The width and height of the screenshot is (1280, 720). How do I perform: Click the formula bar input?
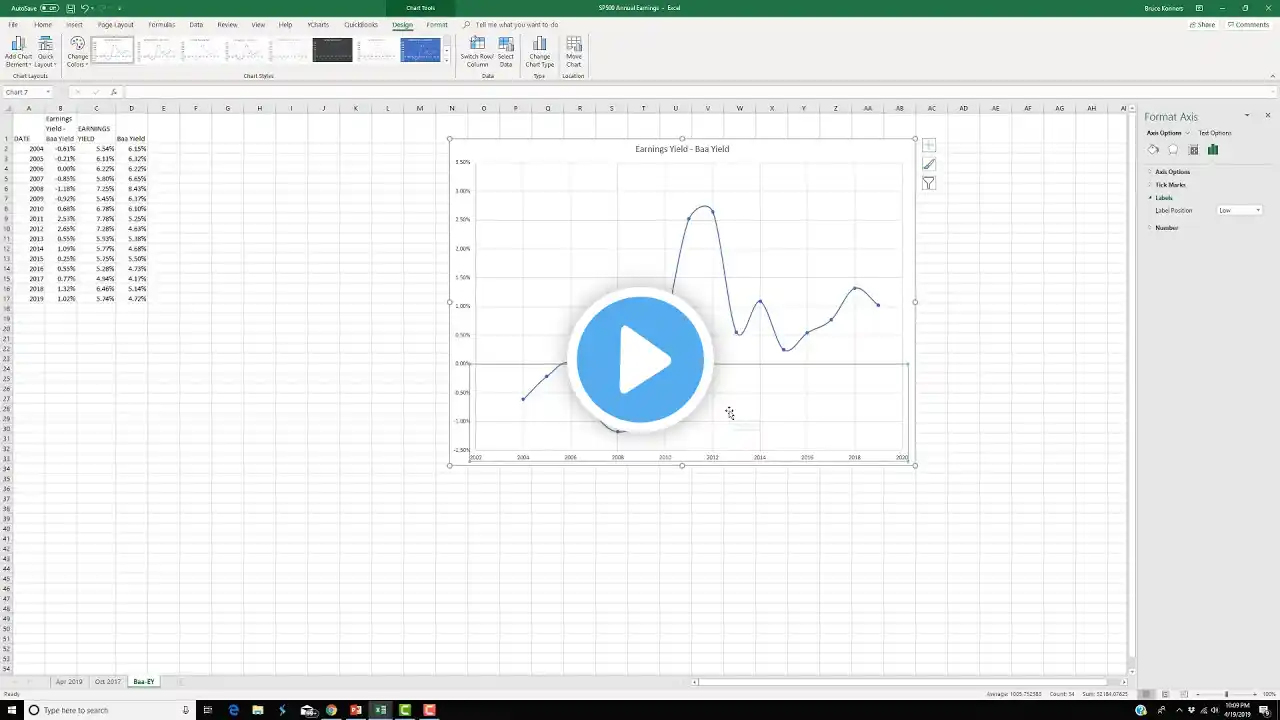coord(700,92)
